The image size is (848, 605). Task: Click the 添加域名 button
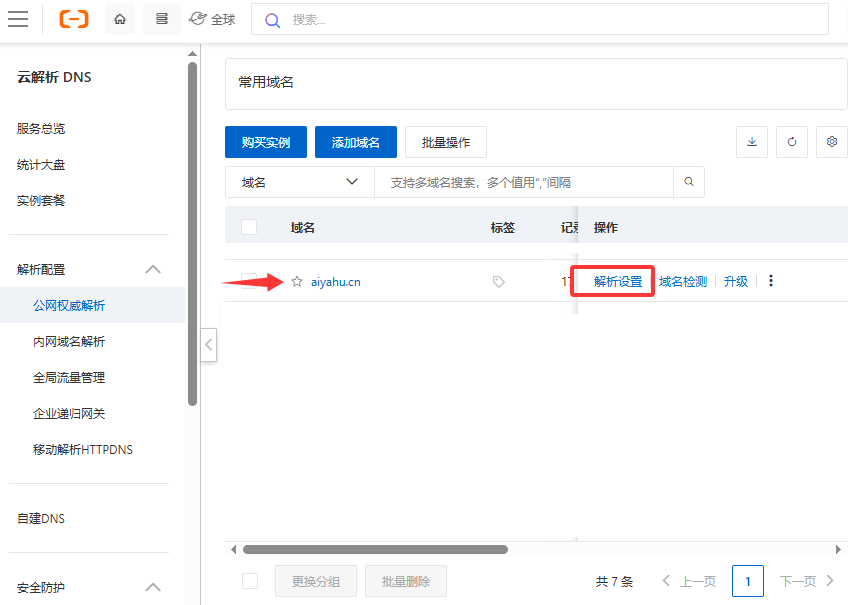(x=355, y=143)
